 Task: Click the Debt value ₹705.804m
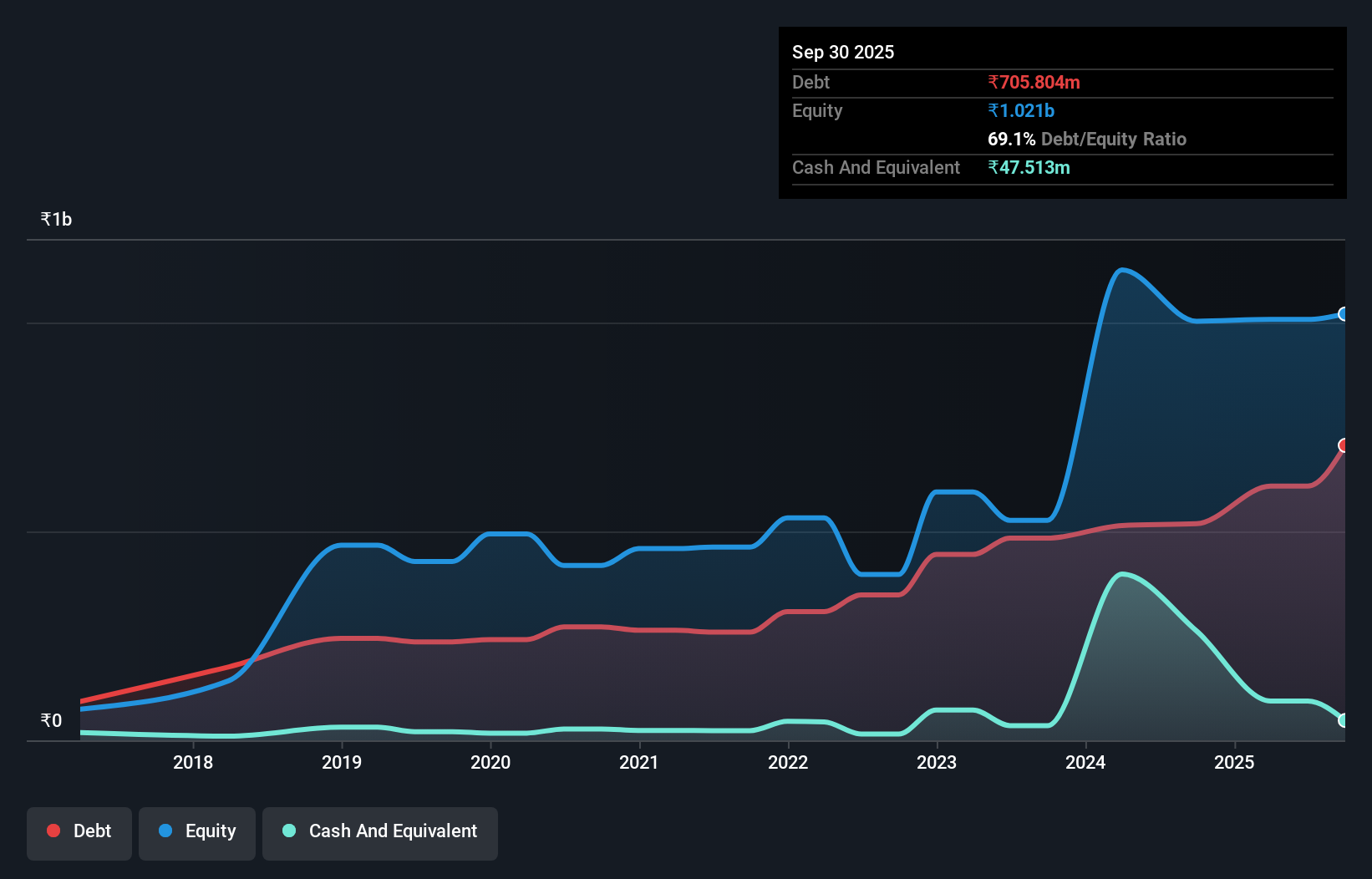(1034, 82)
